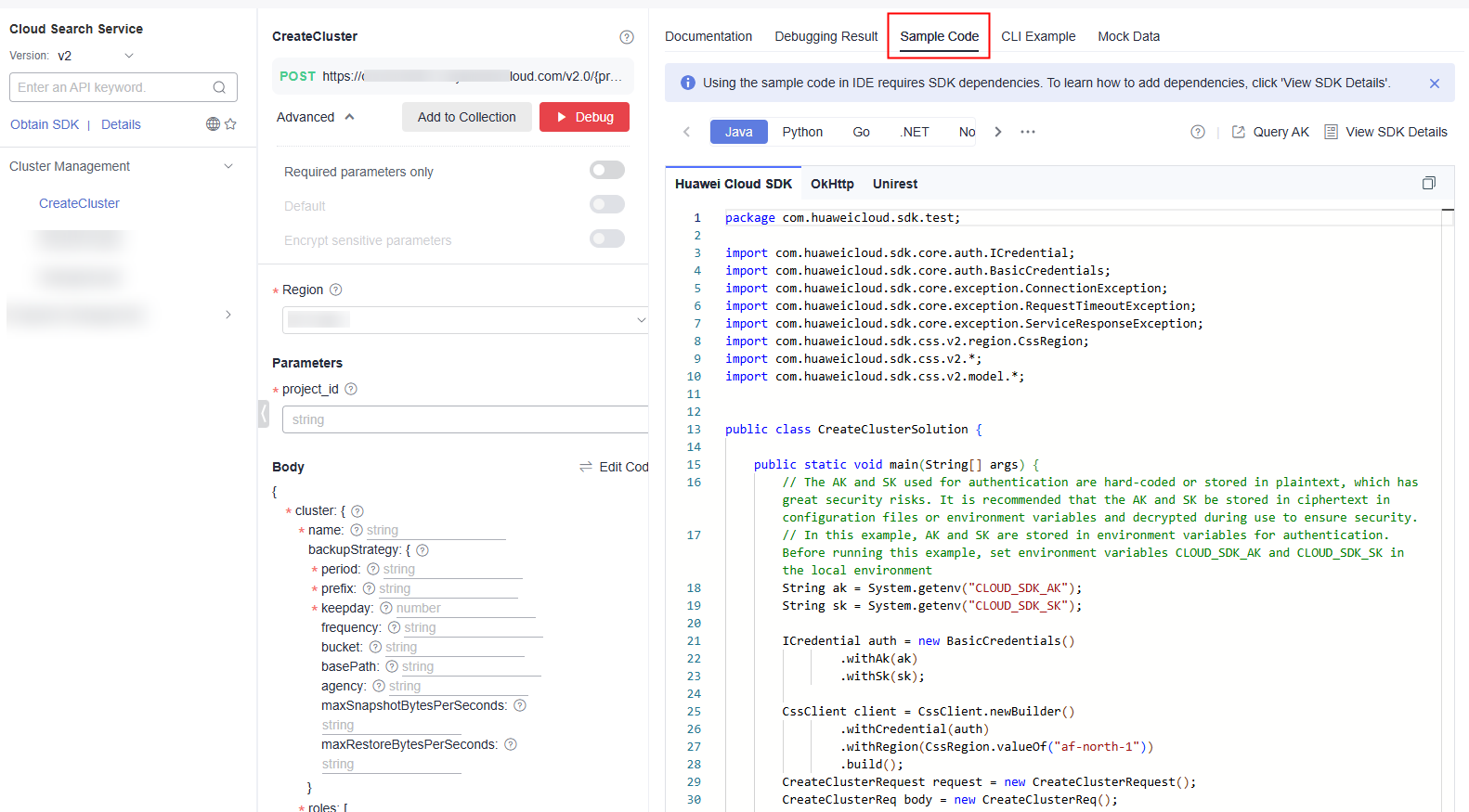Click the name string input field

[x=435, y=531]
